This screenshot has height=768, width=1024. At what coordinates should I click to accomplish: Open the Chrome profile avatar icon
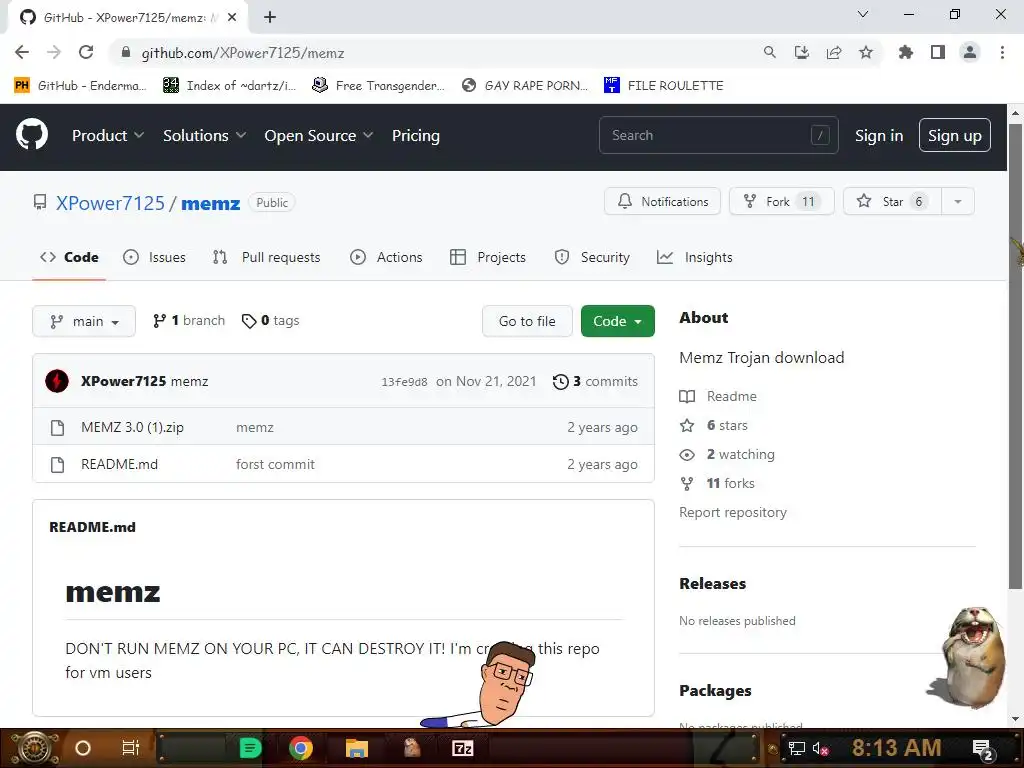pos(970,52)
